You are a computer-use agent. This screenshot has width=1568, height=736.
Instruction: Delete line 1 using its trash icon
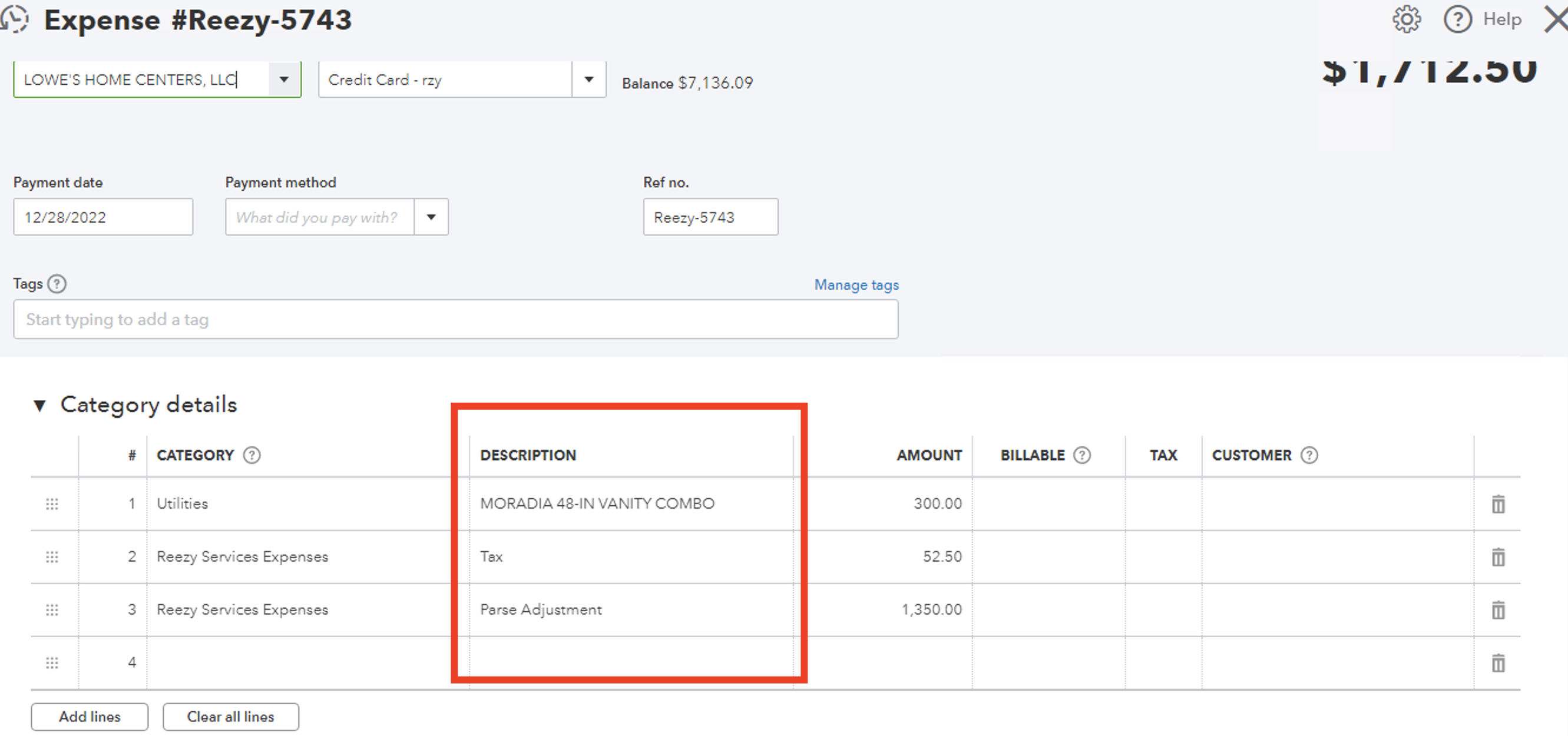pos(1498,503)
